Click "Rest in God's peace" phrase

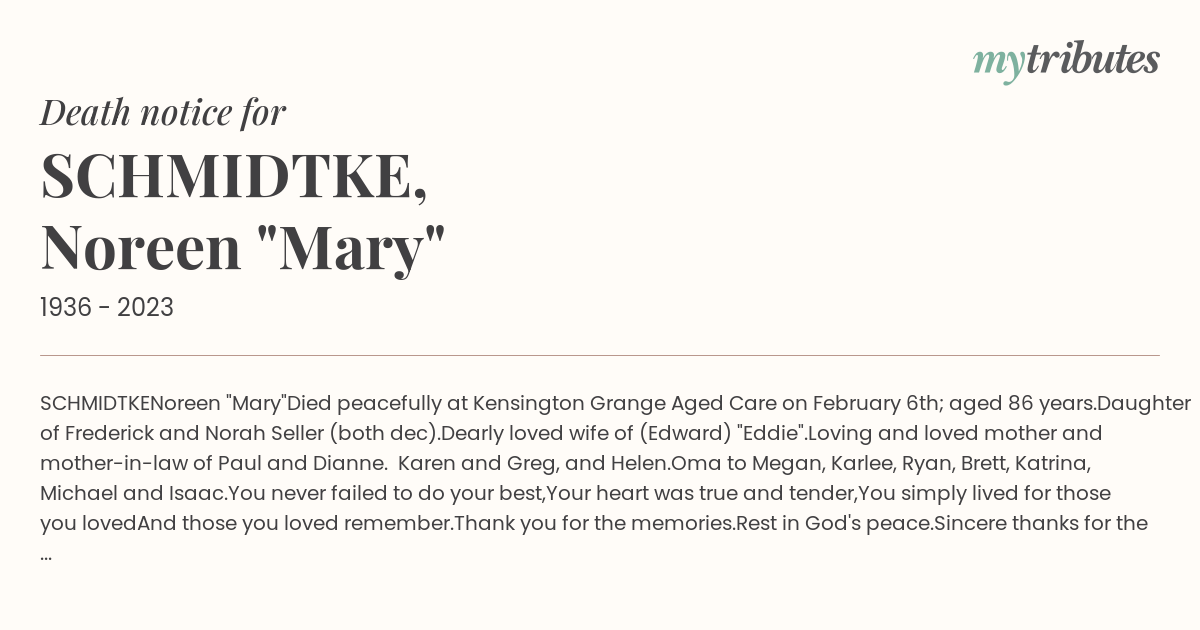pyautogui.click(x=832, y=524)
